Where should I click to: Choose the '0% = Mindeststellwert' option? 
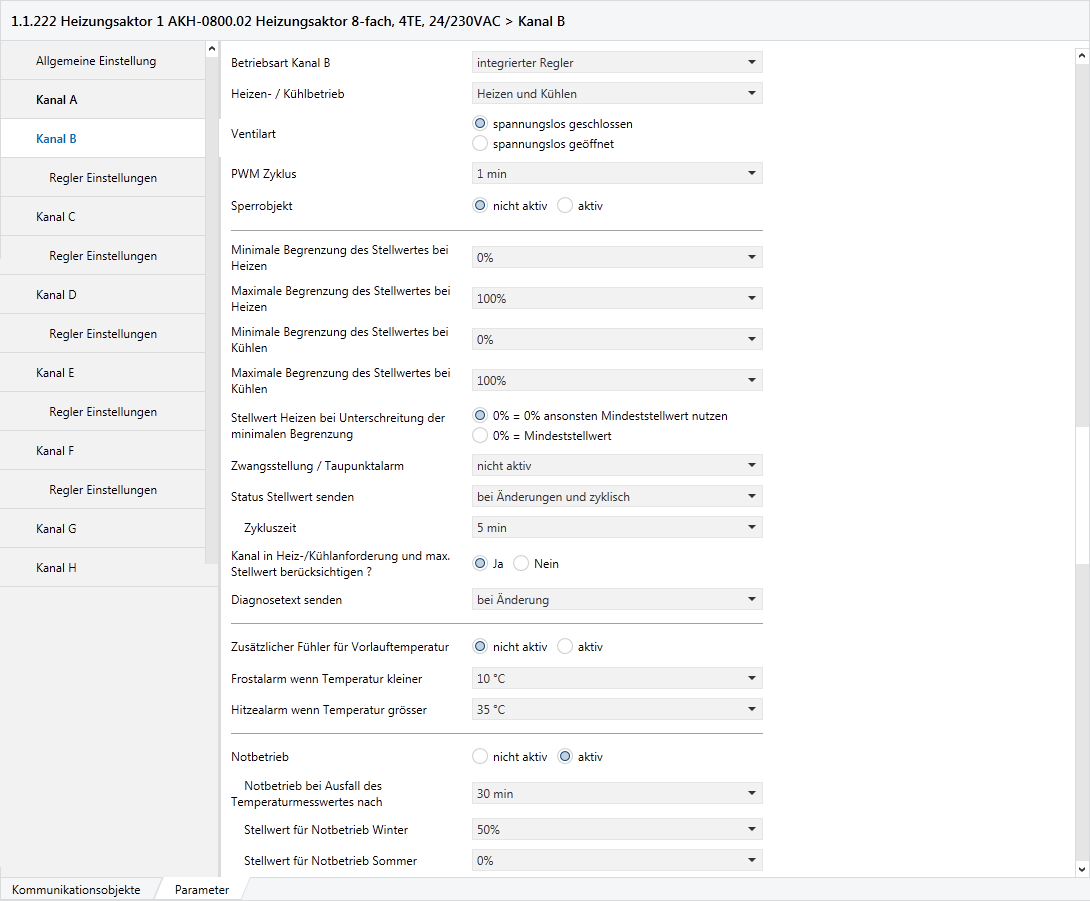click(480, 436)
